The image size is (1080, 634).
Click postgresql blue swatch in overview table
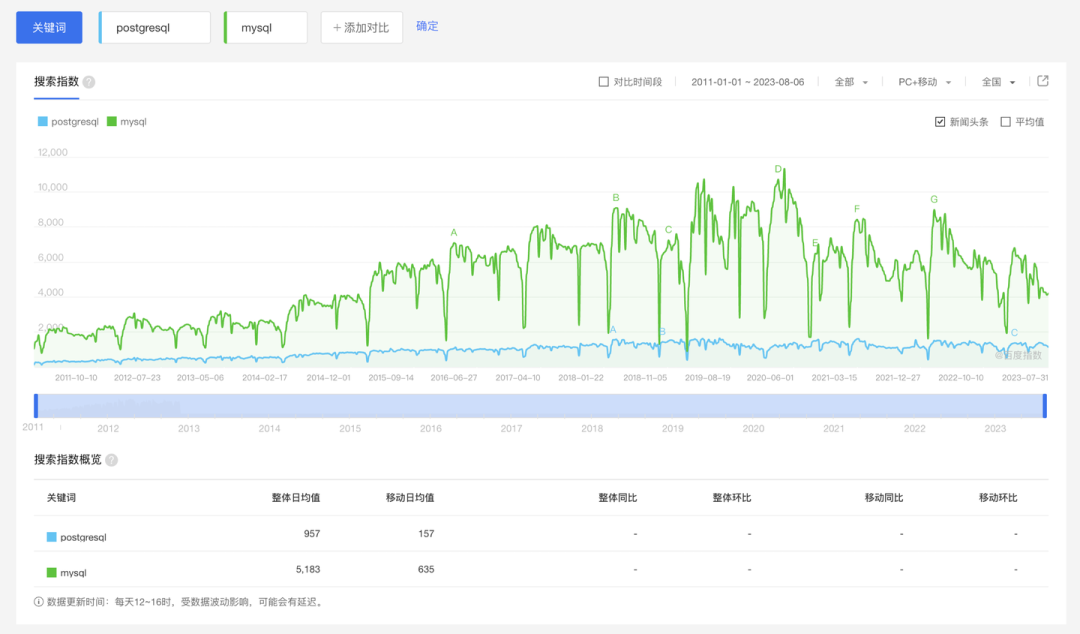click(x=52, y=537)
